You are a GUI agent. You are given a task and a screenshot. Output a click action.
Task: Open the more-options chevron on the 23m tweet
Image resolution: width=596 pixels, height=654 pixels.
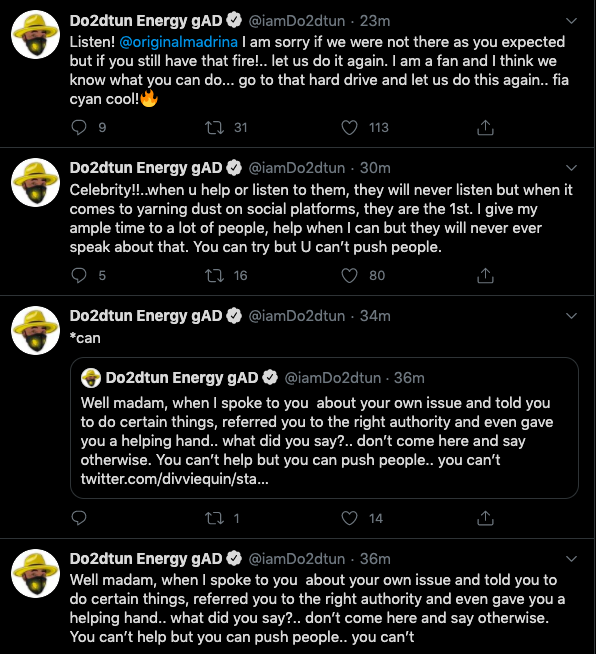click(571, 20)
